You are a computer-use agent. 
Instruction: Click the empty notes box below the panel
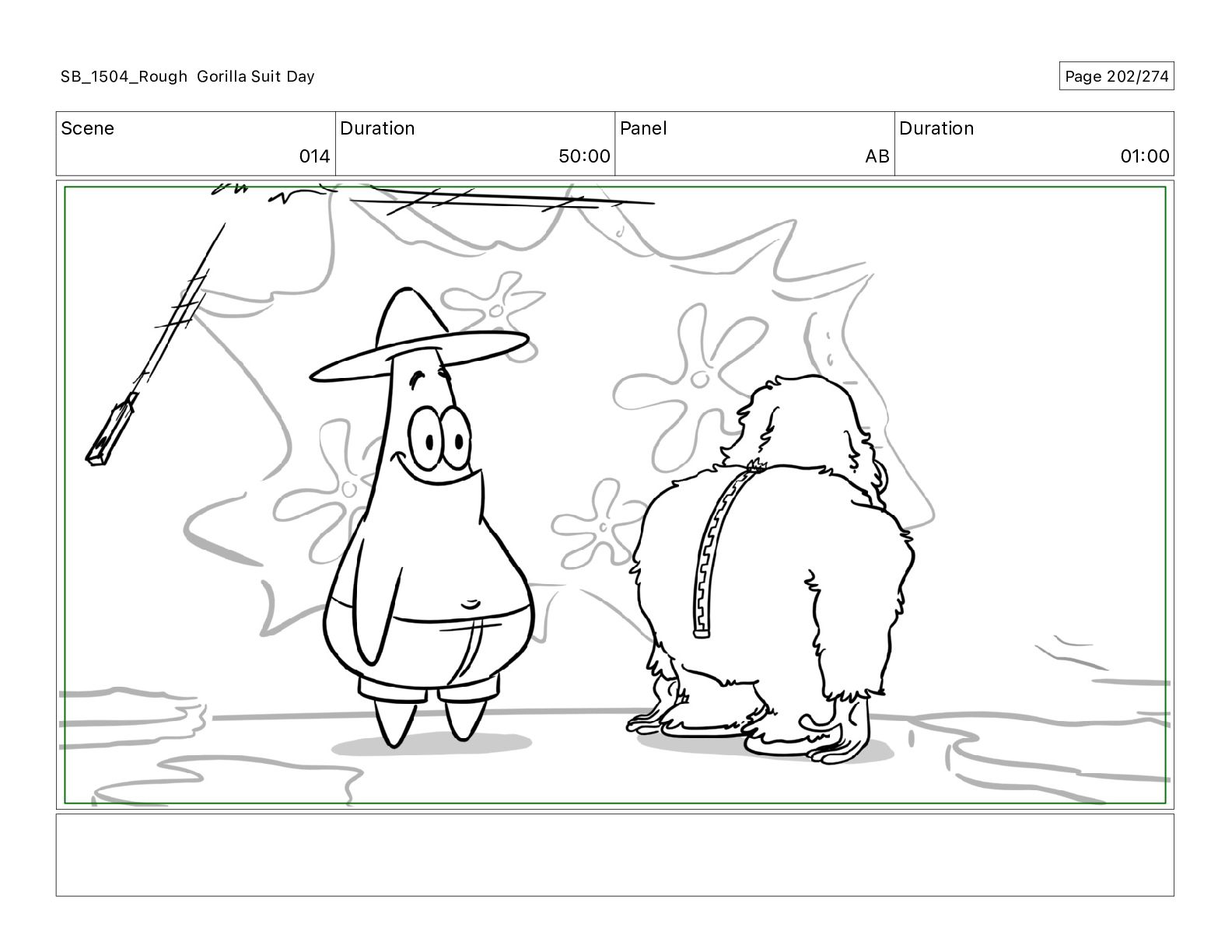pyautogui.click(x=614, y=855)
